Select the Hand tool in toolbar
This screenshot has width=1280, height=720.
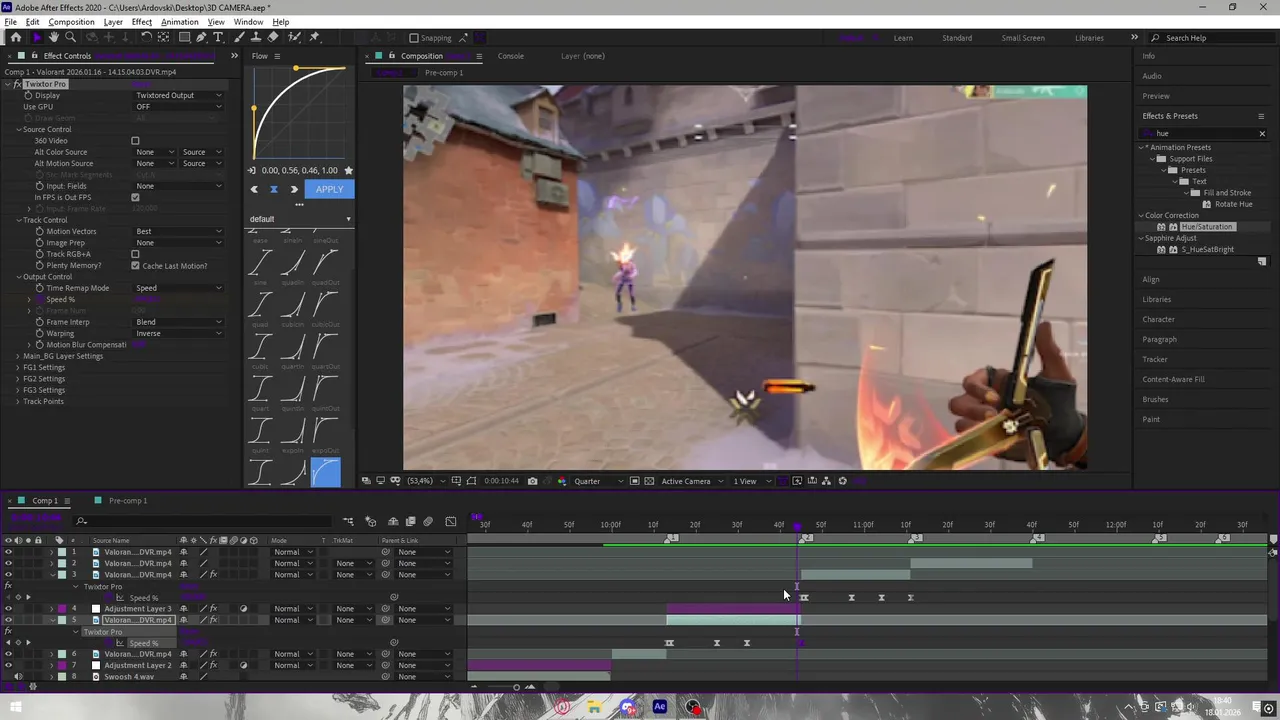[x=54, y=37]
